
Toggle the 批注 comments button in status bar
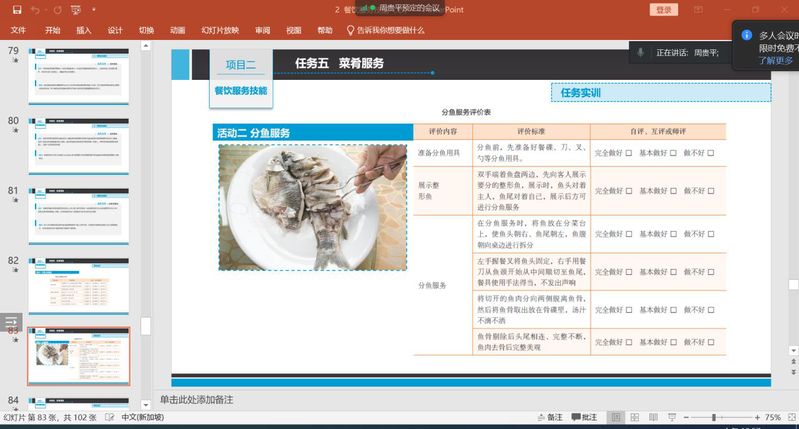click(584, 417)
